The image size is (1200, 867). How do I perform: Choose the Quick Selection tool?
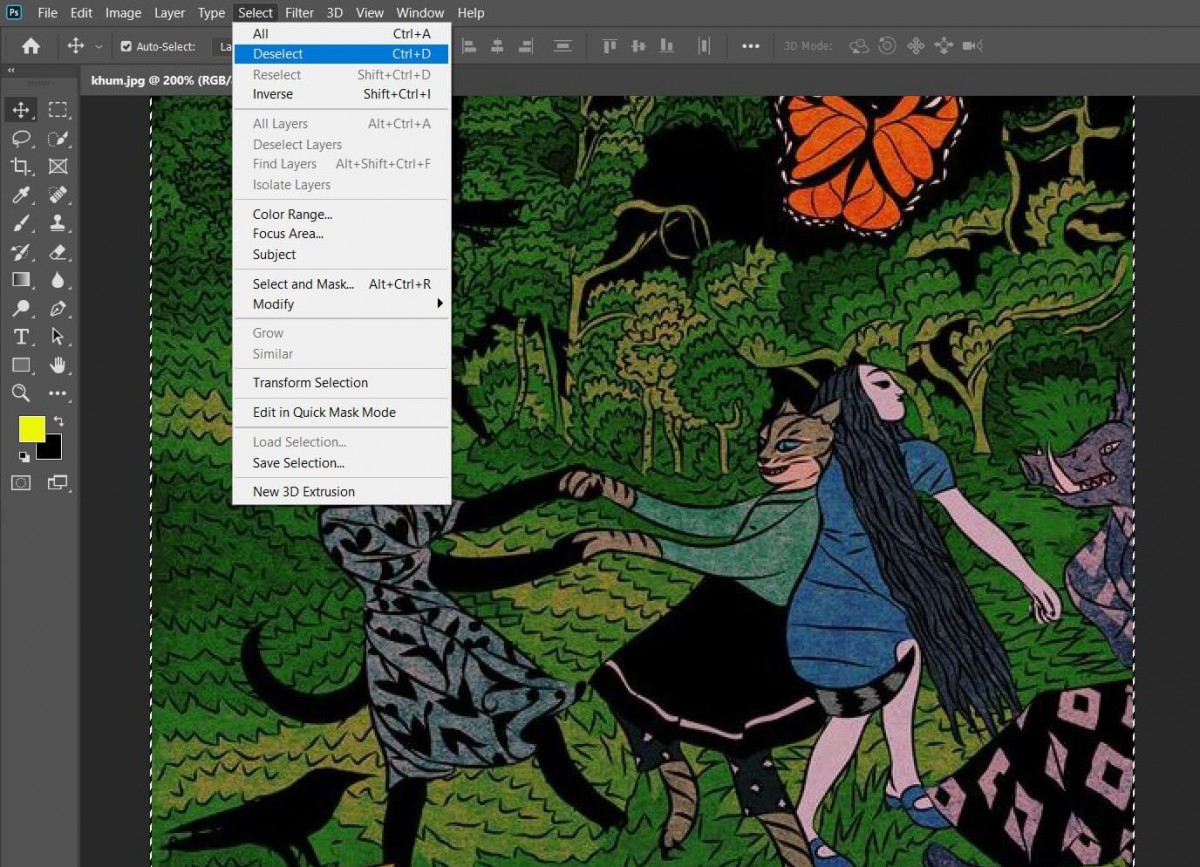pos(58,138)
